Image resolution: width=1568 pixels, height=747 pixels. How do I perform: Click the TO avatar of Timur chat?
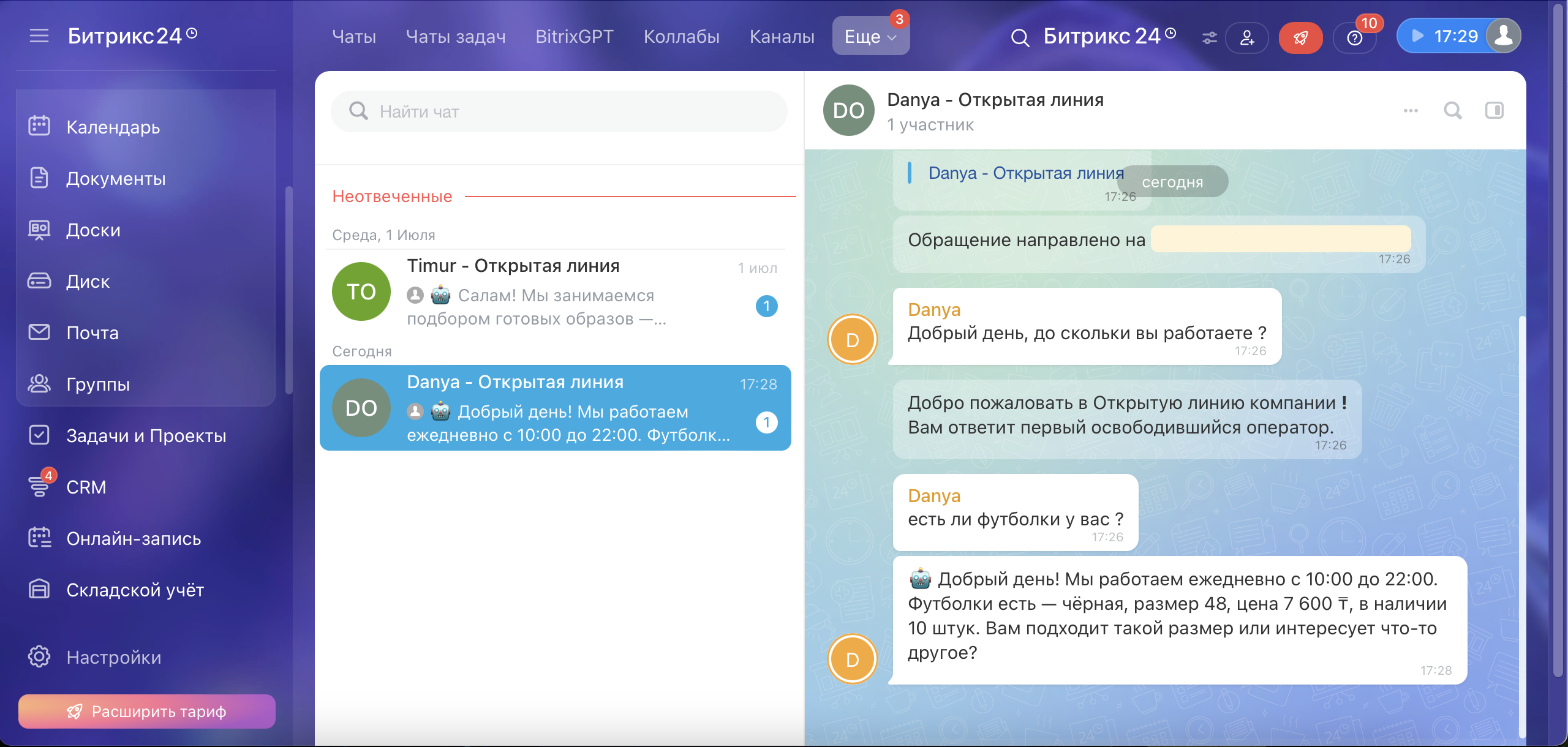(361, 291)
